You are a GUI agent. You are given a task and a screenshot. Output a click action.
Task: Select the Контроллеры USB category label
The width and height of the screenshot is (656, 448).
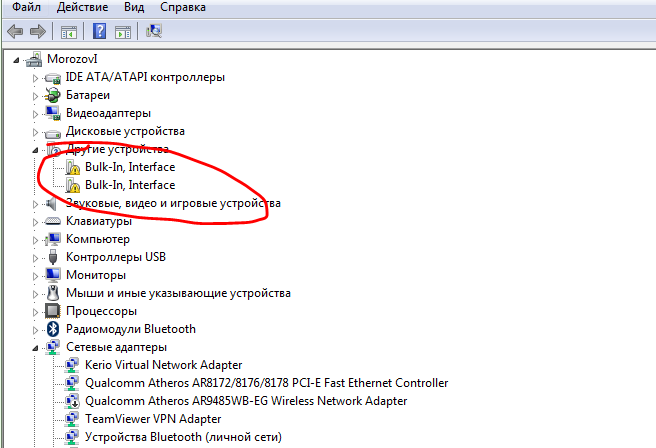[x=116, y=257]
